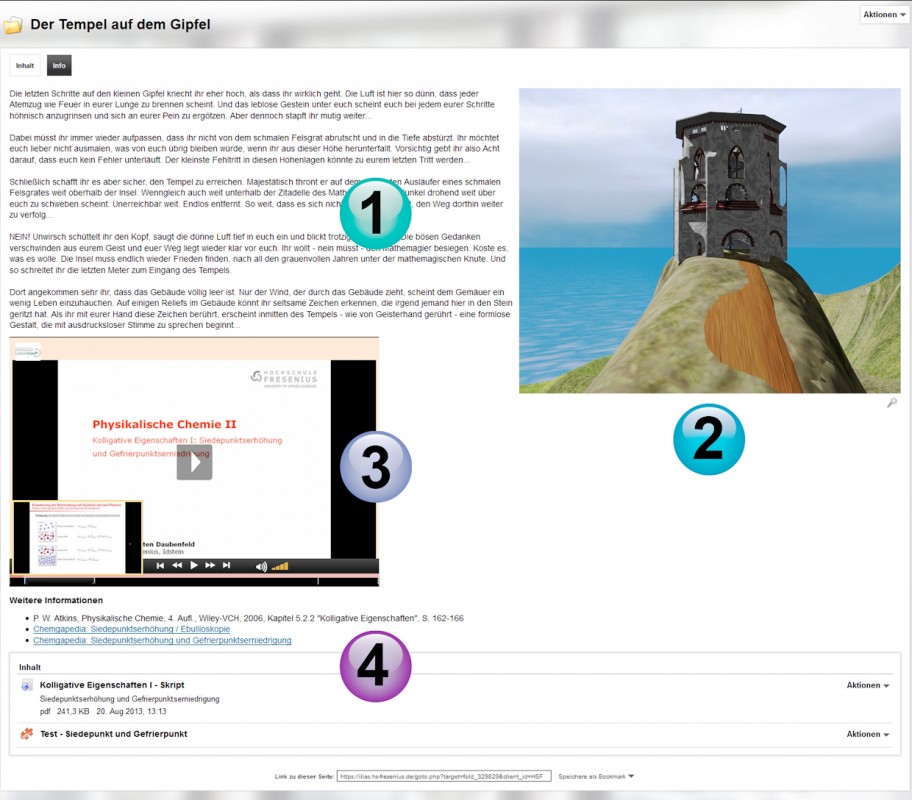912x800 pixels.
Task: Rewind the video with the double-arrow button
Action: (177, 566)
